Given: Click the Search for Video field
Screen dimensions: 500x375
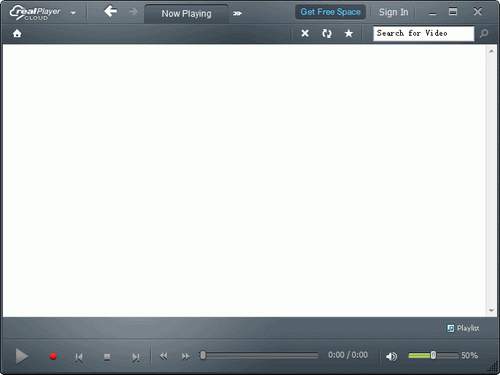Looking at the screenshot, I should click(424, 33).
